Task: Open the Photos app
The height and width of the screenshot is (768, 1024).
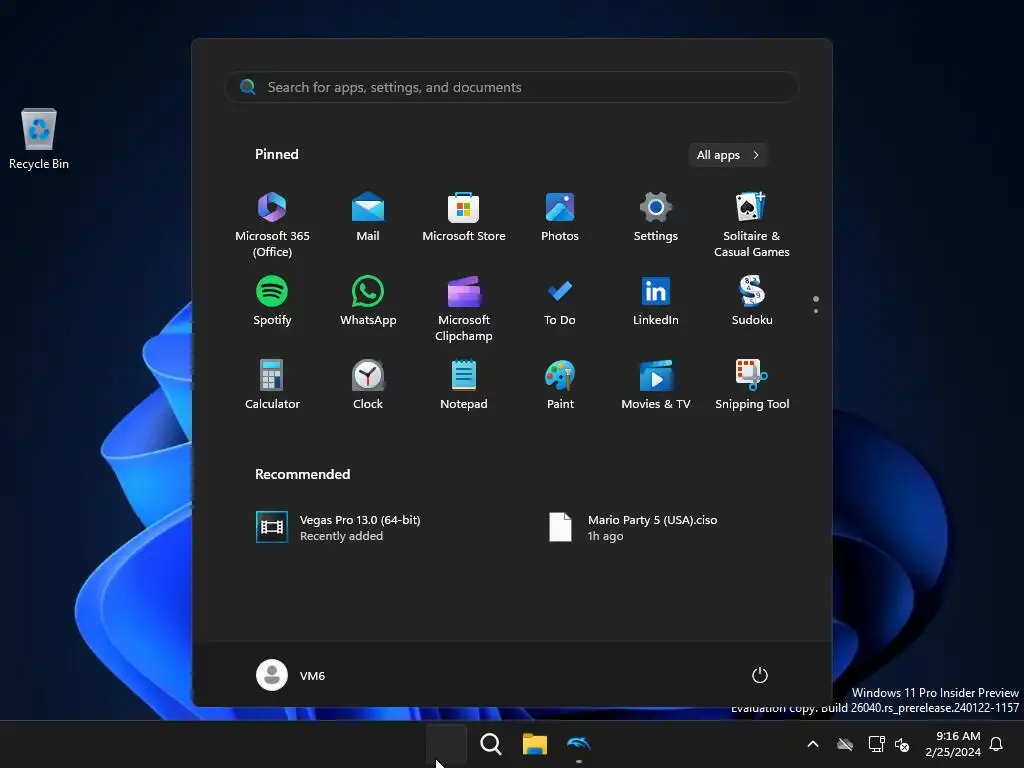Action: (x=560, y=217)
